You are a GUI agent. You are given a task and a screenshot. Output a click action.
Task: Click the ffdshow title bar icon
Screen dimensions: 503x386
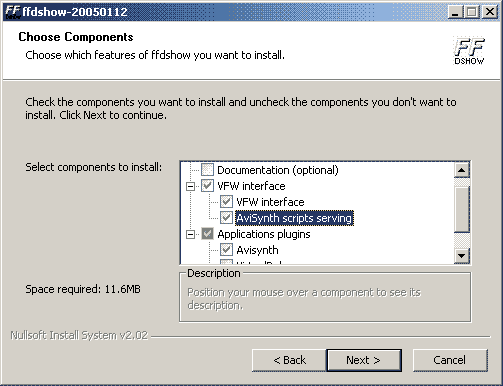tap(13, 12)
